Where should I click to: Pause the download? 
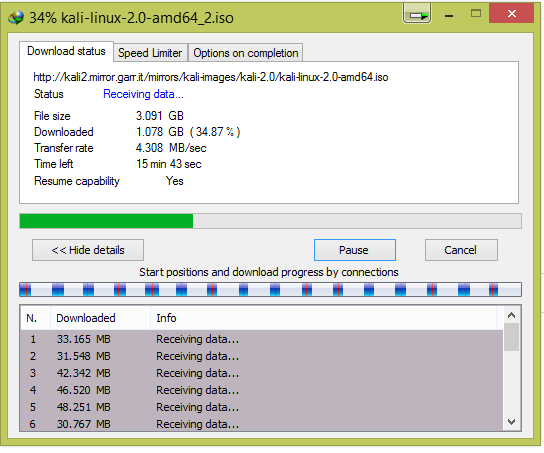click(355, 250)
